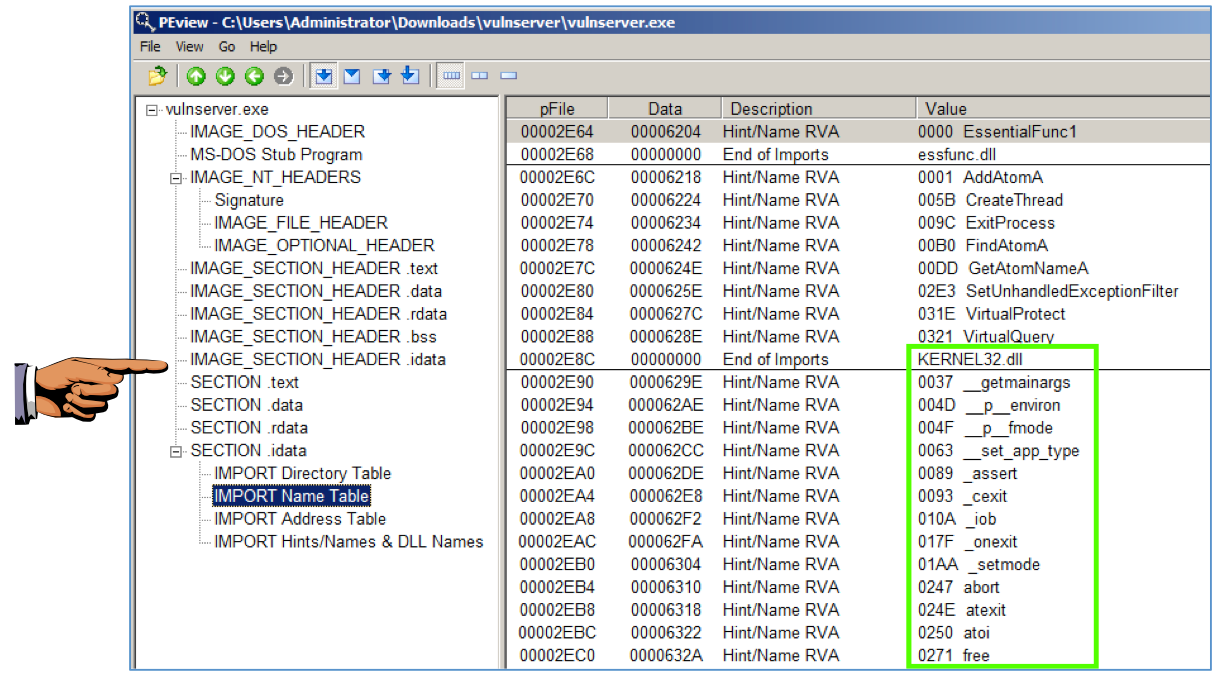
Task: Click the green down arrow toolbar button
Action: click(x=226, y=76)
